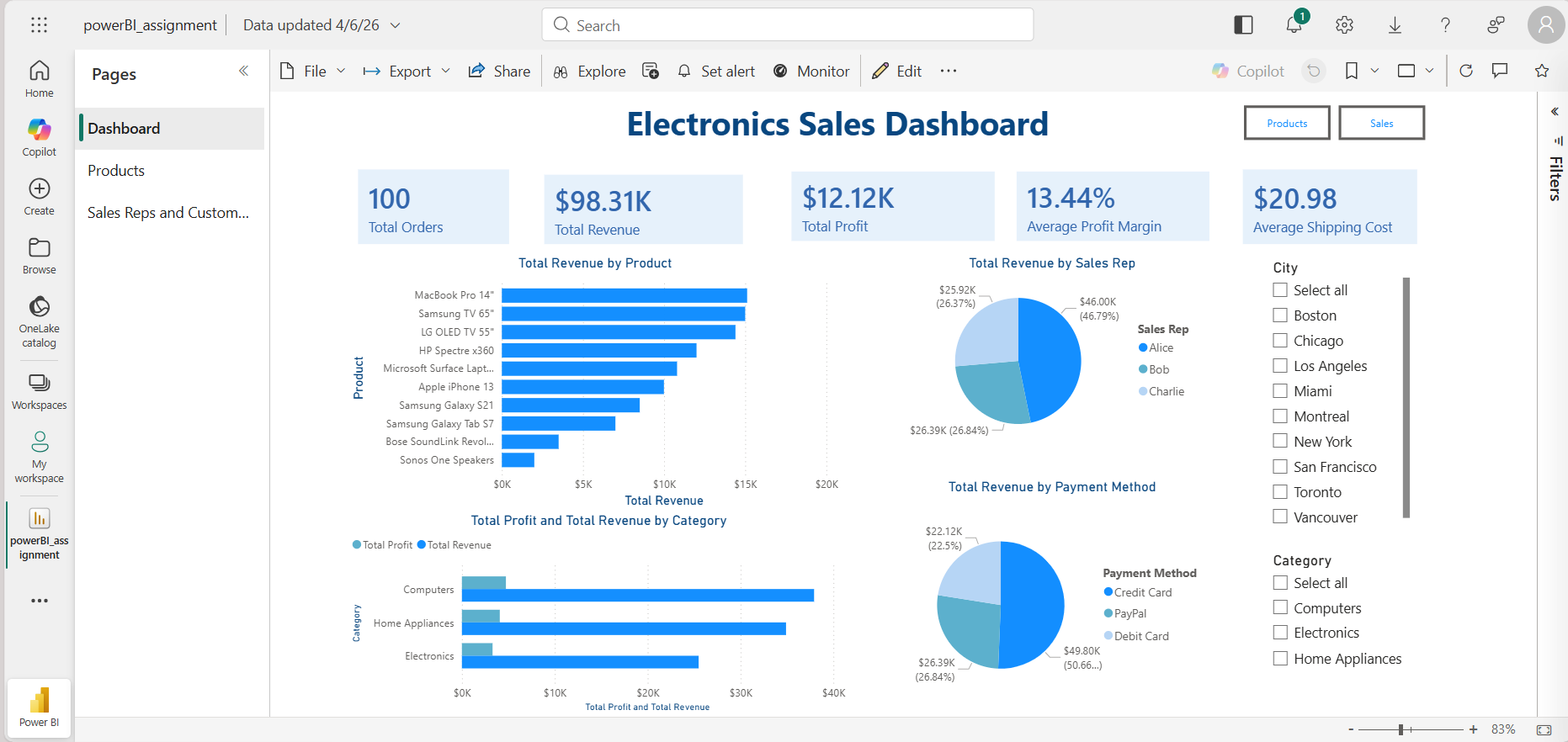Select the MacBook Pro 14" revenue bar
1568x742 pixels.
(x=625, y=295)
